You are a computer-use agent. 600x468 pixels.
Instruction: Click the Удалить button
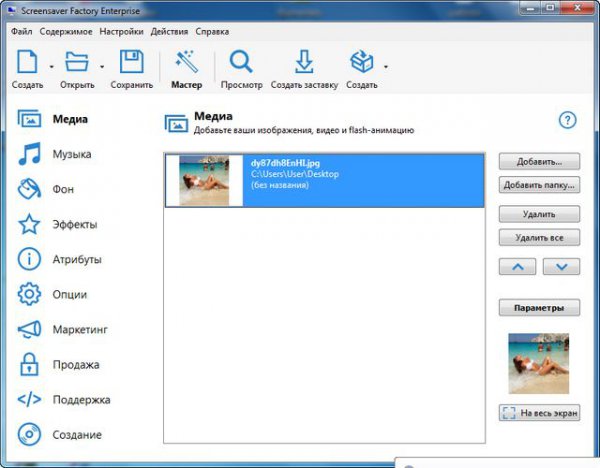539,214
